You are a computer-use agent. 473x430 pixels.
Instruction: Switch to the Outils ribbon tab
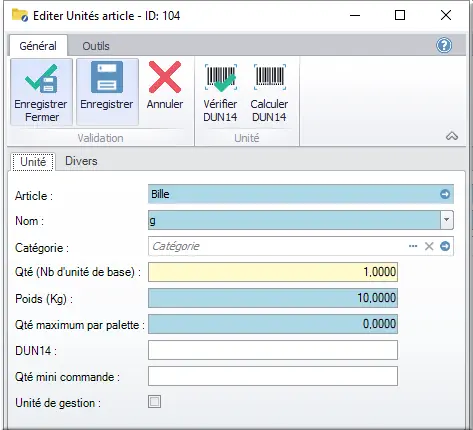[x=96, y=46]
